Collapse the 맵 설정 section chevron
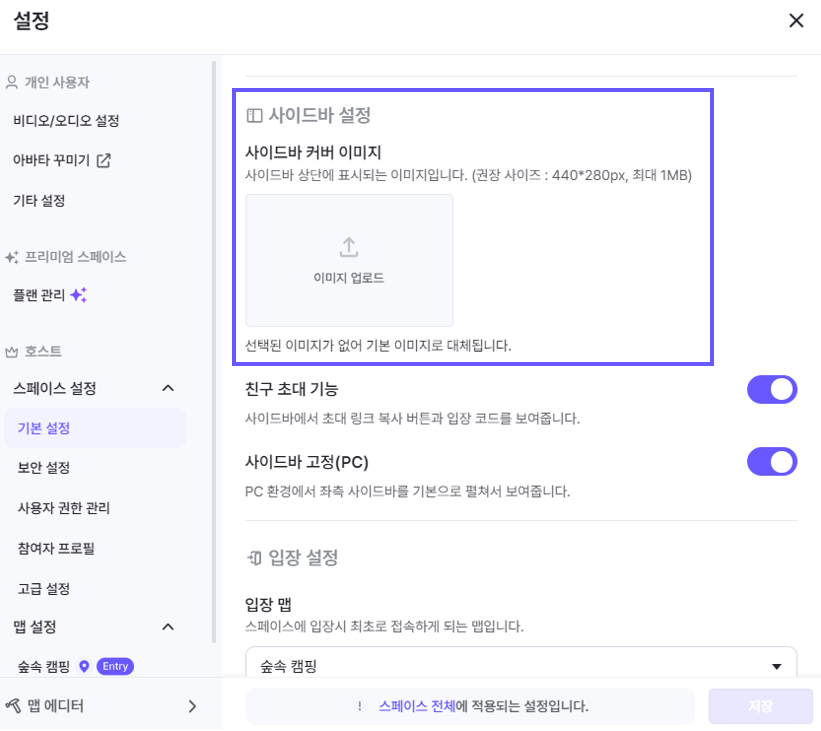The height and width of the screenshot is (731, 821). [x=168, y=627]
